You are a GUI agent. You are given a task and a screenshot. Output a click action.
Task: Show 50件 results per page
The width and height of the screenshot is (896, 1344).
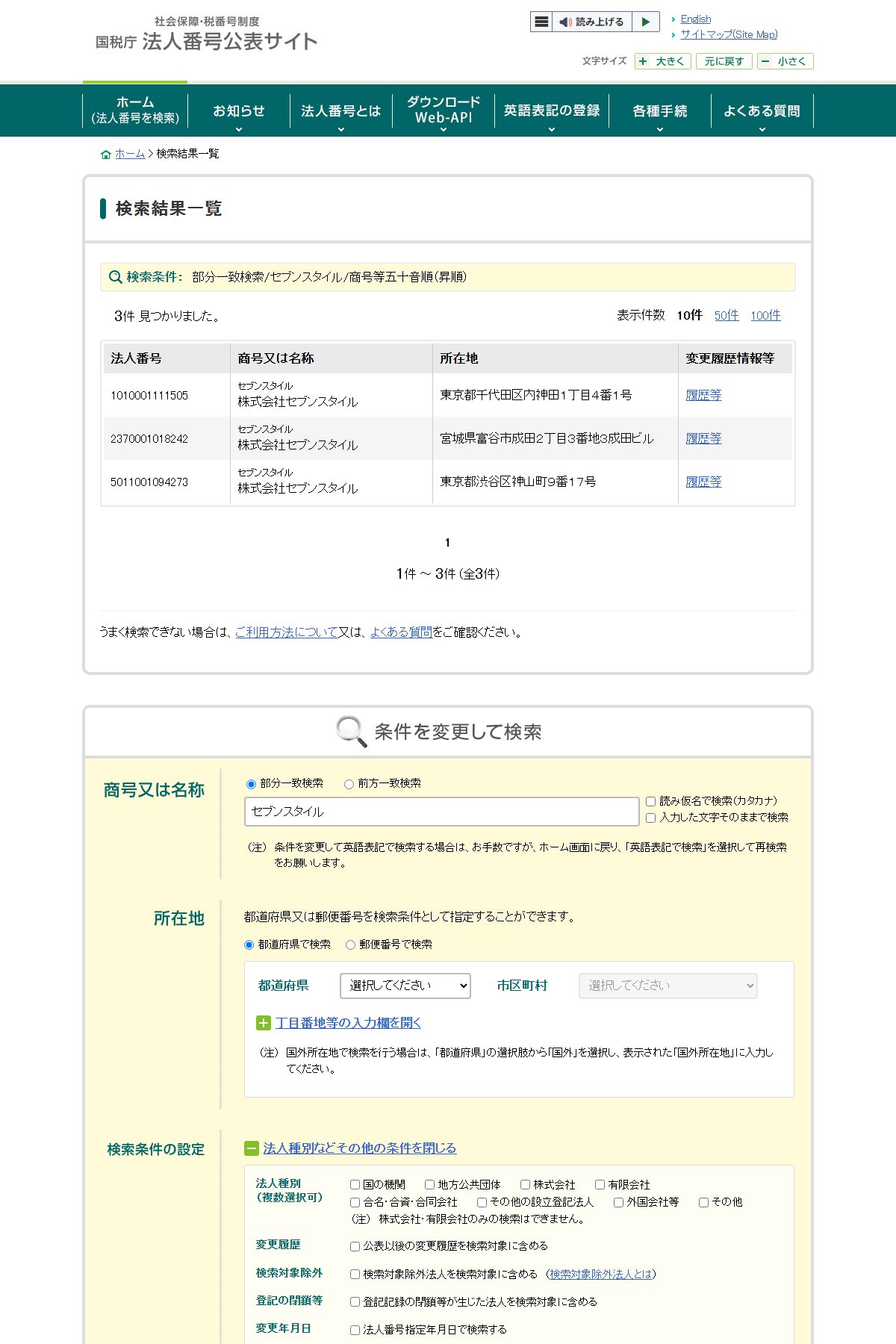tap(727, 315)
